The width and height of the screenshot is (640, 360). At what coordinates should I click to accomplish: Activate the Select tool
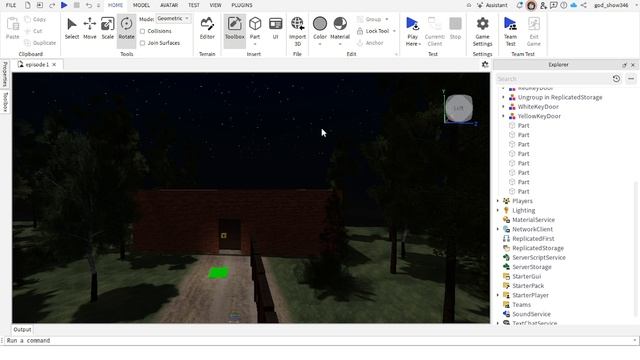72,28
